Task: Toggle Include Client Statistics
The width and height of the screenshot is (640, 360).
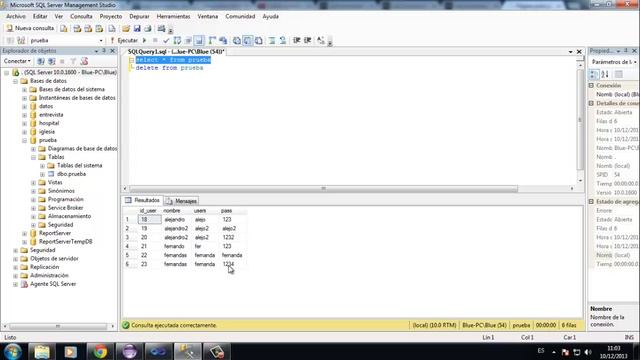Action: [223, 40]
